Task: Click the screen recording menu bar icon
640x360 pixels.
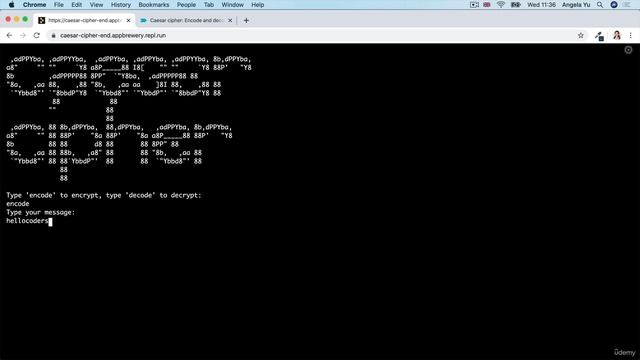Action: pos(474,5)
